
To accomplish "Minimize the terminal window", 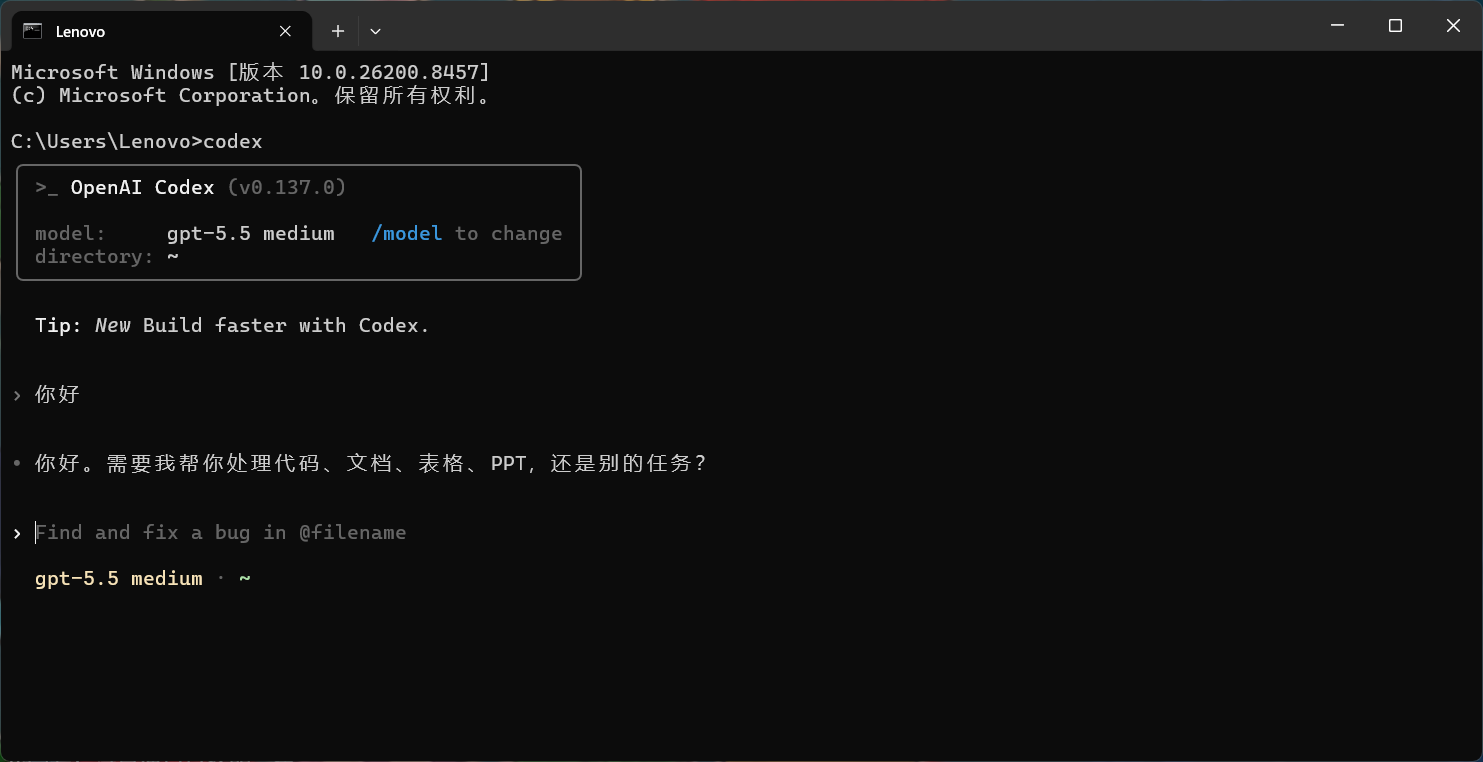I will [x=1337, y=26].
